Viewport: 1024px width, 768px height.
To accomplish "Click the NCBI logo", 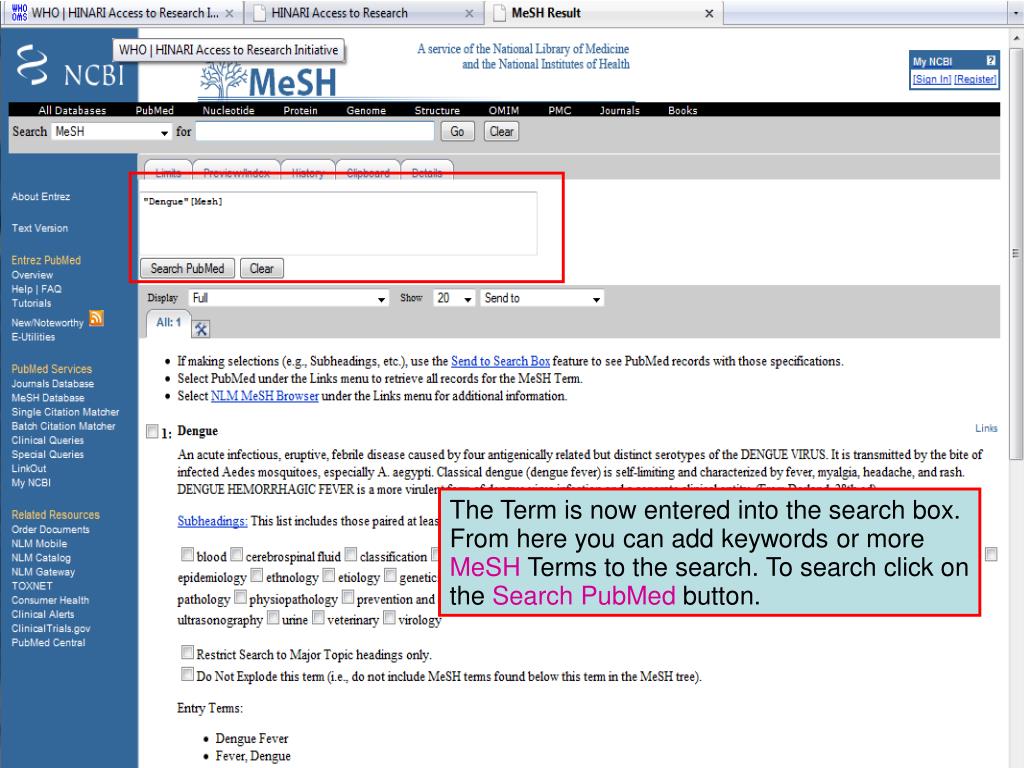I will [70, 67].
